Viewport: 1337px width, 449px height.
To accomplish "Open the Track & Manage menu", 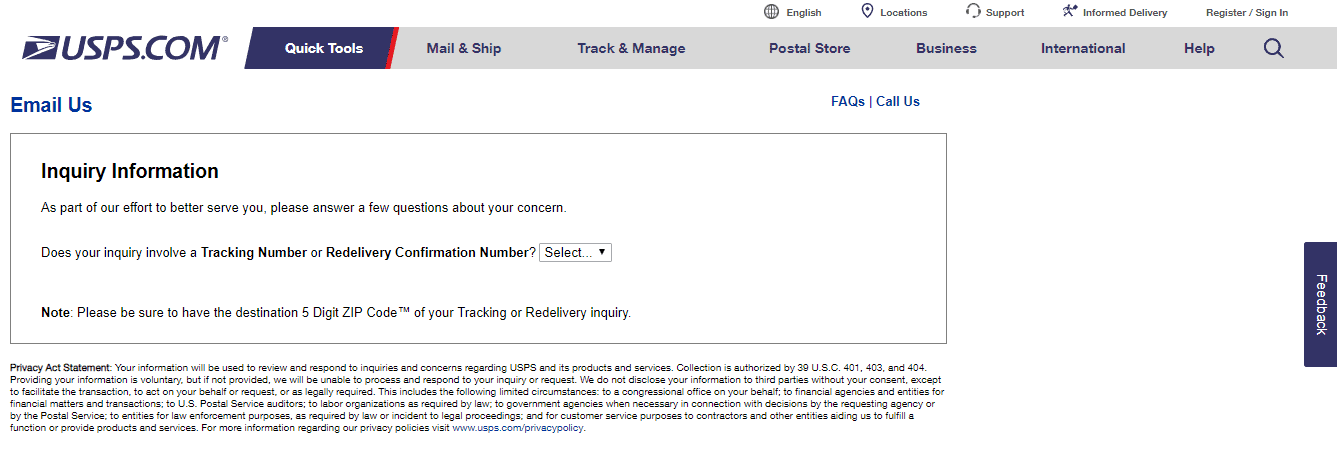I will click(x=631, y=48).
